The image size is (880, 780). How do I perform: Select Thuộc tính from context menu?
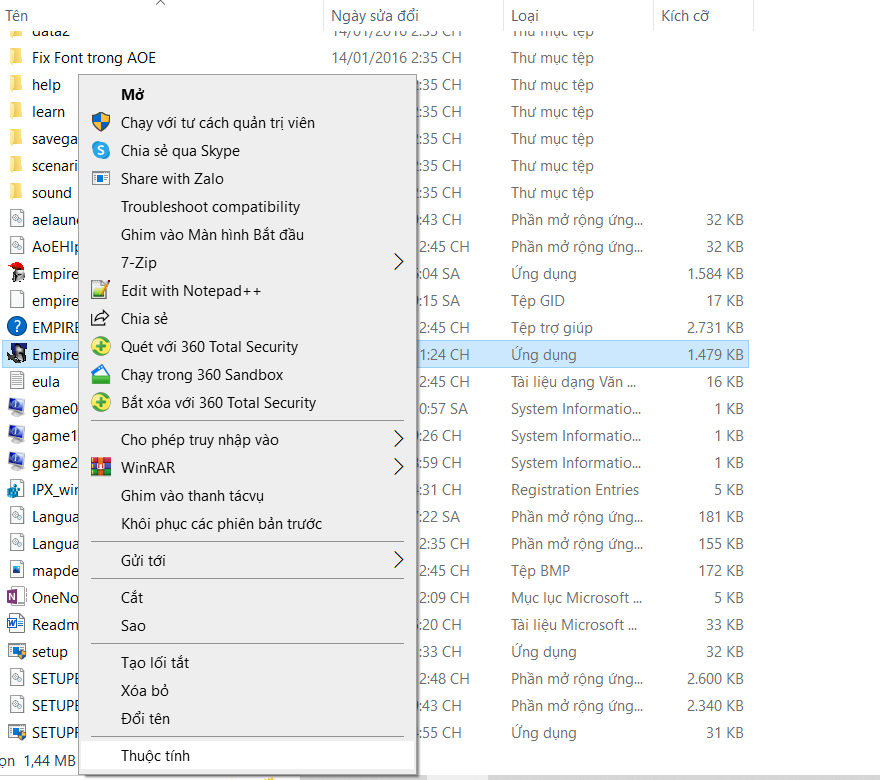pos(155,756)
